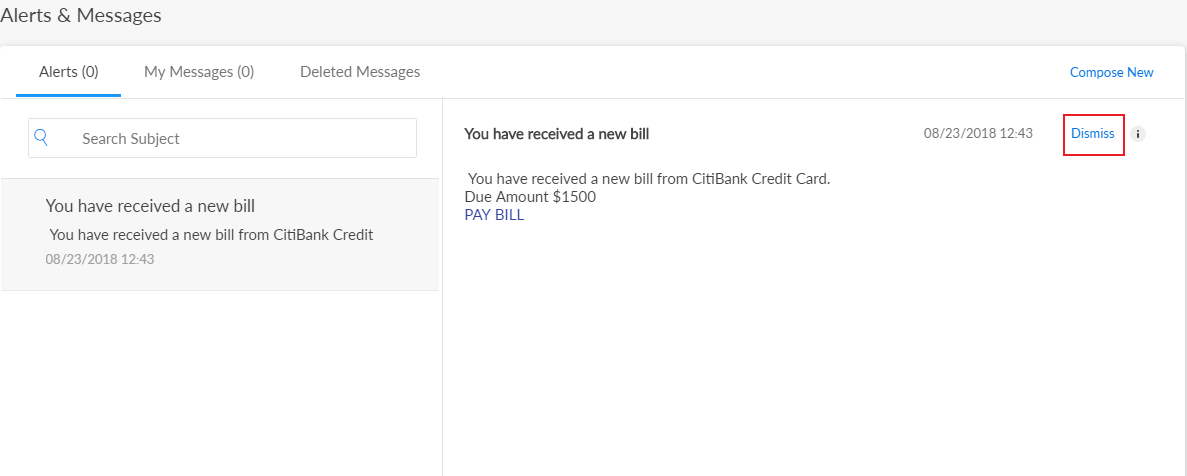The image size is (1187, 476).
Task: Click the Alerts & Messages page heading
Action: [x=81, y=15]
